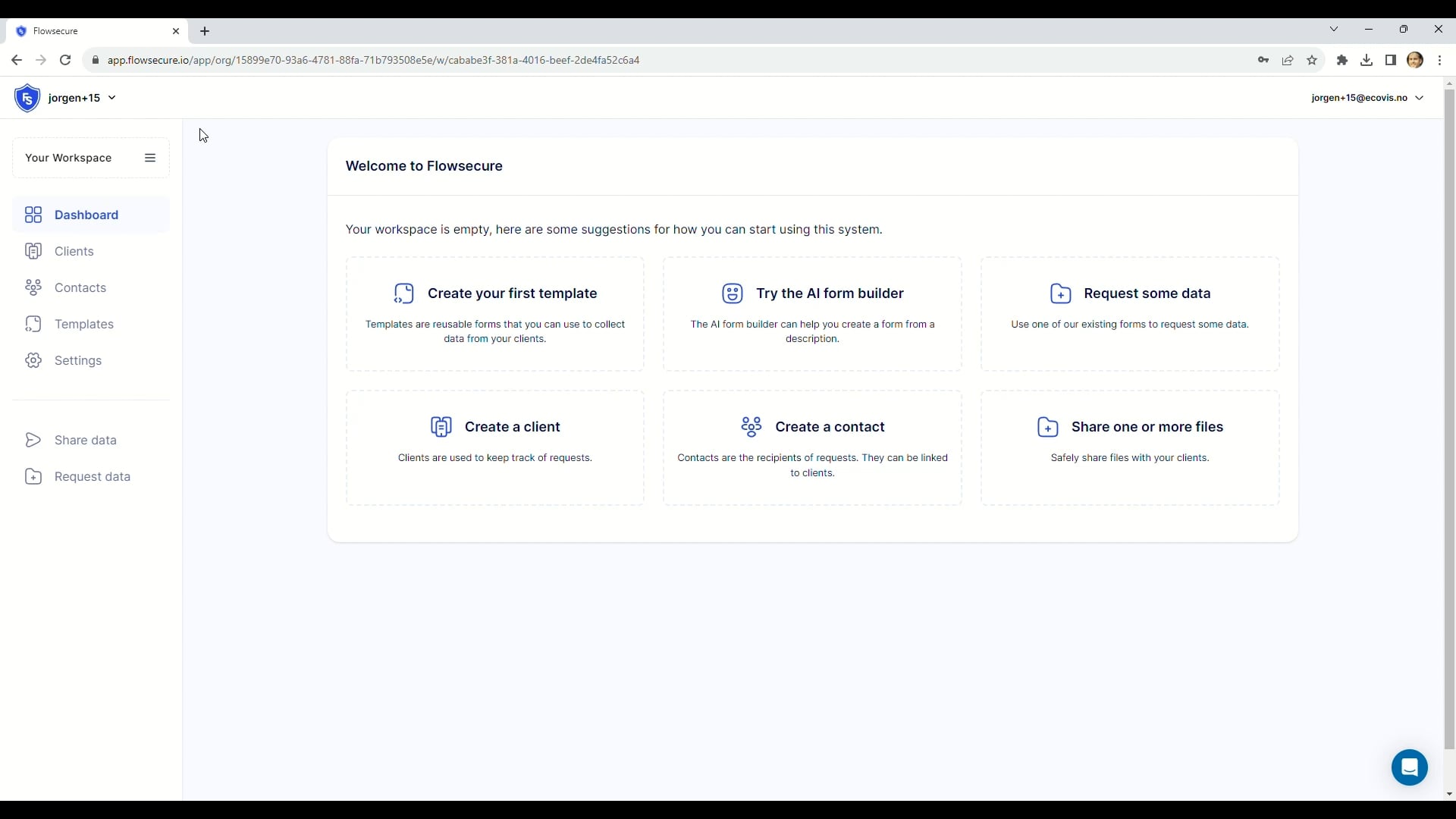Click the Create a contact suggestion card

(812, 448)
